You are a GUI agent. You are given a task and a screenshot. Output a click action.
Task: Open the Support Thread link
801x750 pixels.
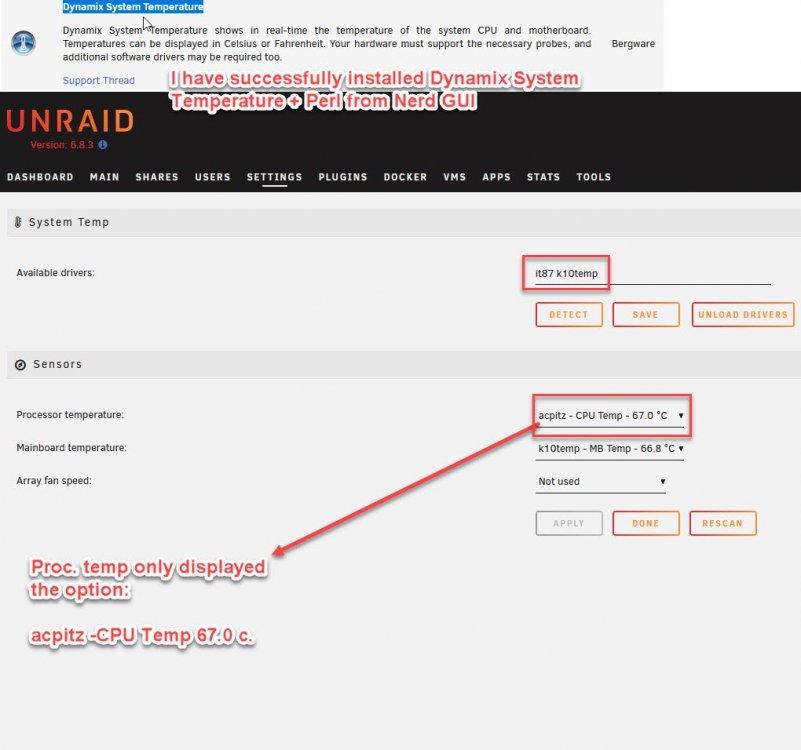99,80
